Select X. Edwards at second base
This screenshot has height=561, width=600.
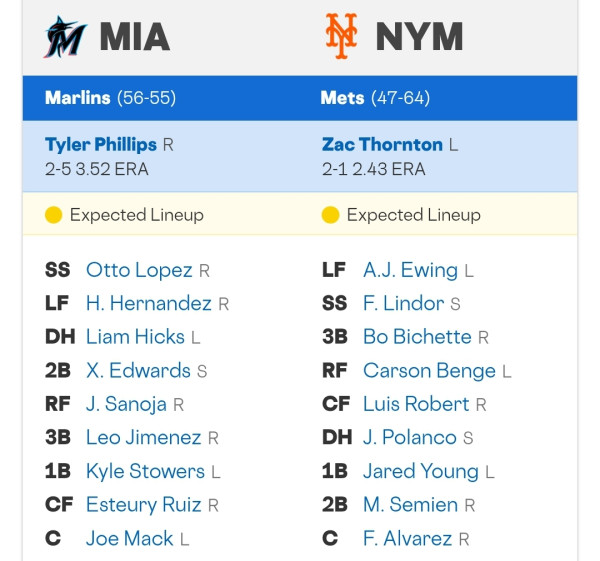pyautogui.click(x=139, y=370)
